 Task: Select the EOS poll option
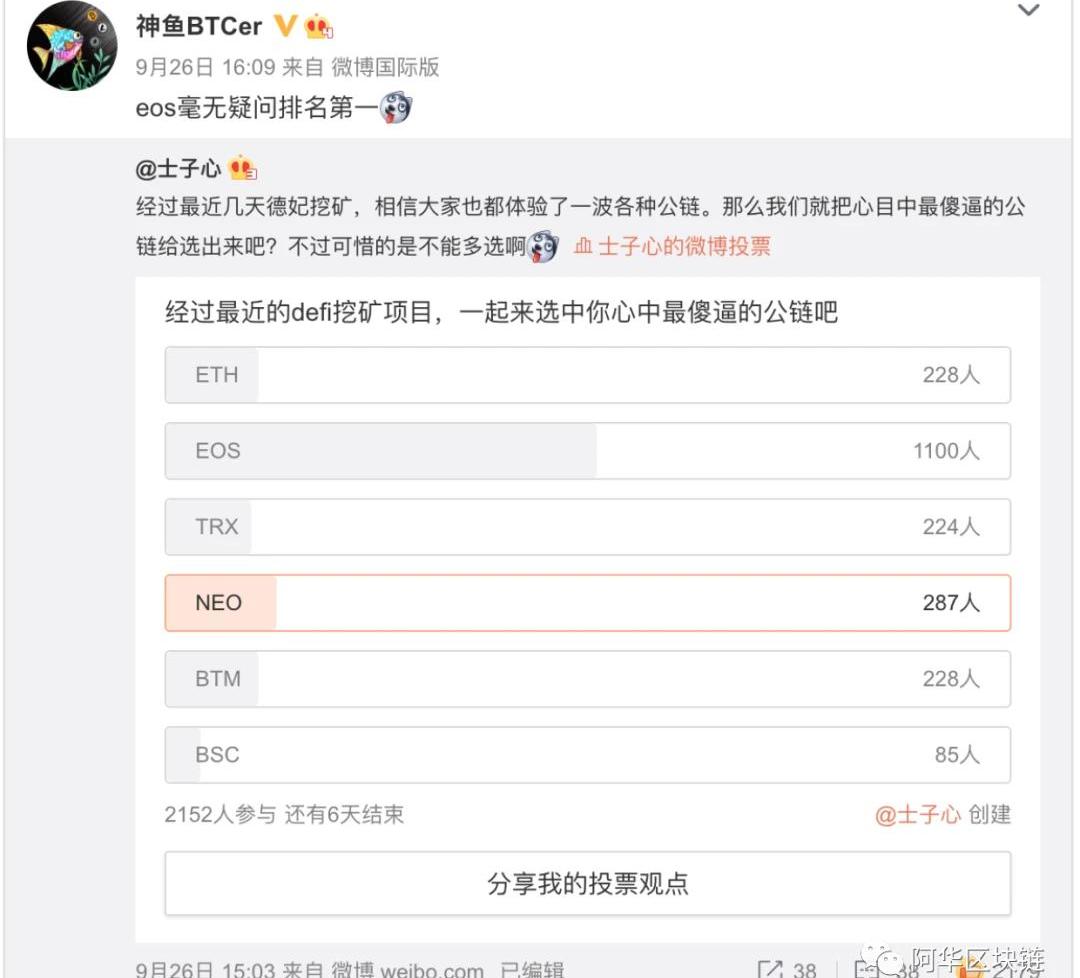tap(587, 451)
